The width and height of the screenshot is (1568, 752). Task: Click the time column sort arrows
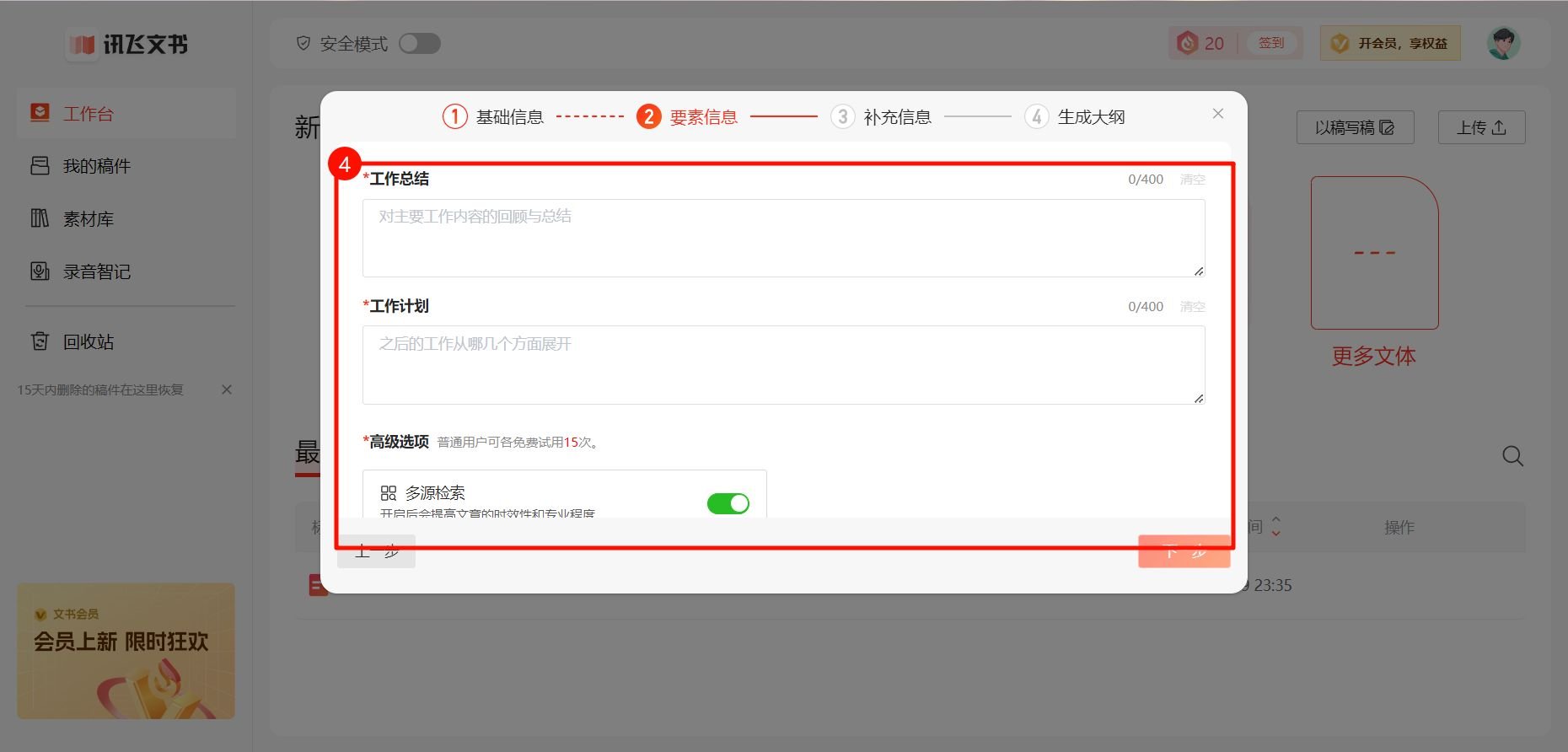(1276, 526)
